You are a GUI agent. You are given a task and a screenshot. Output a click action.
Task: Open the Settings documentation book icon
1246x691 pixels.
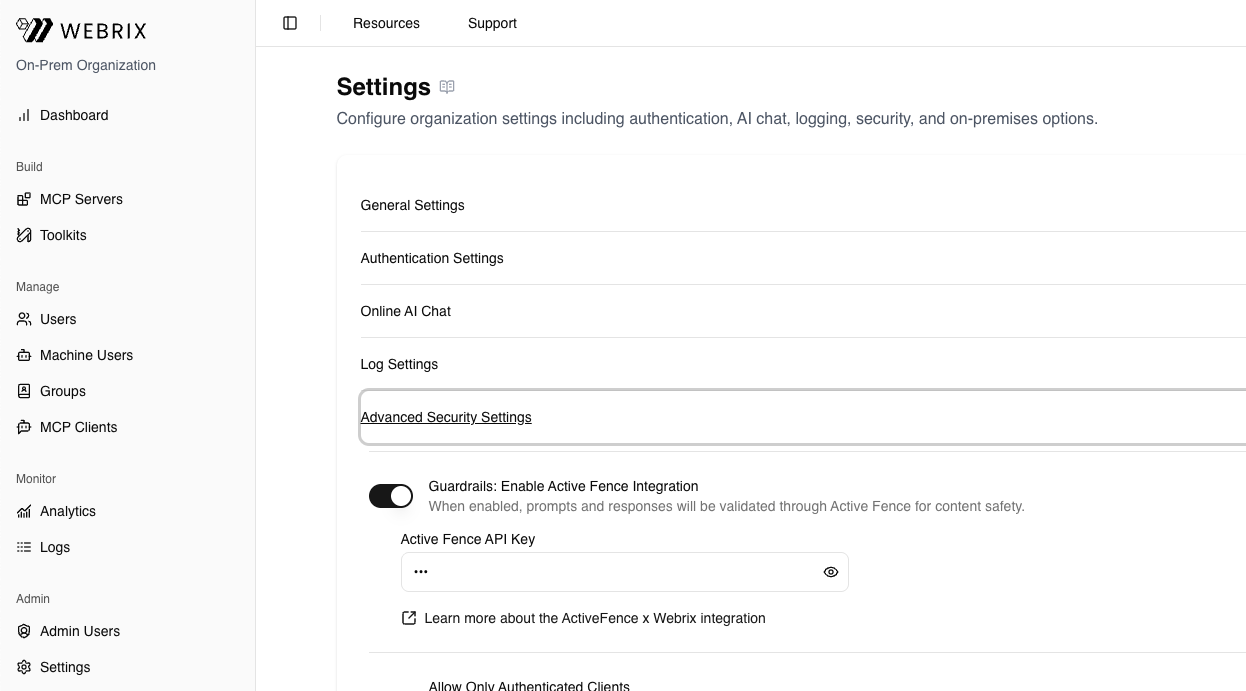pyautogui.click(x=447, y=87)
